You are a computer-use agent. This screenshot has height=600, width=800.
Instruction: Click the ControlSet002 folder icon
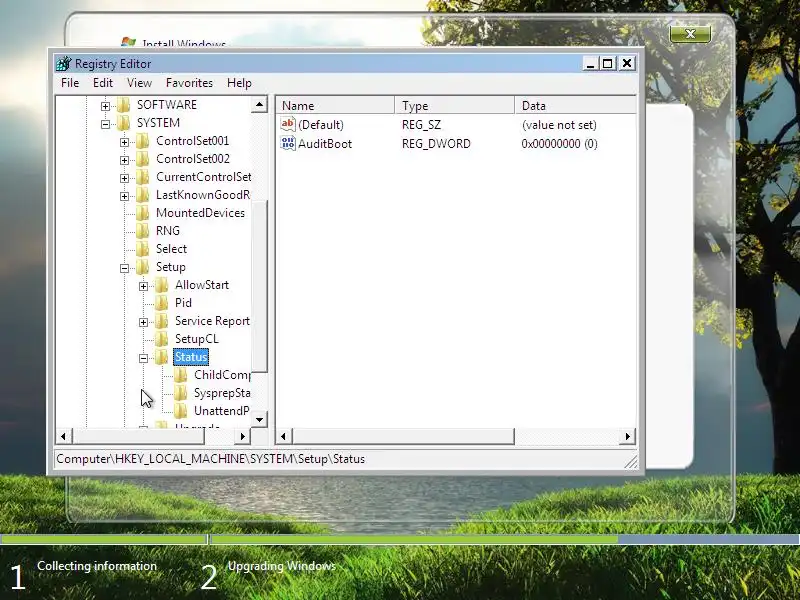pyautogui.click(x=142, y=159)
